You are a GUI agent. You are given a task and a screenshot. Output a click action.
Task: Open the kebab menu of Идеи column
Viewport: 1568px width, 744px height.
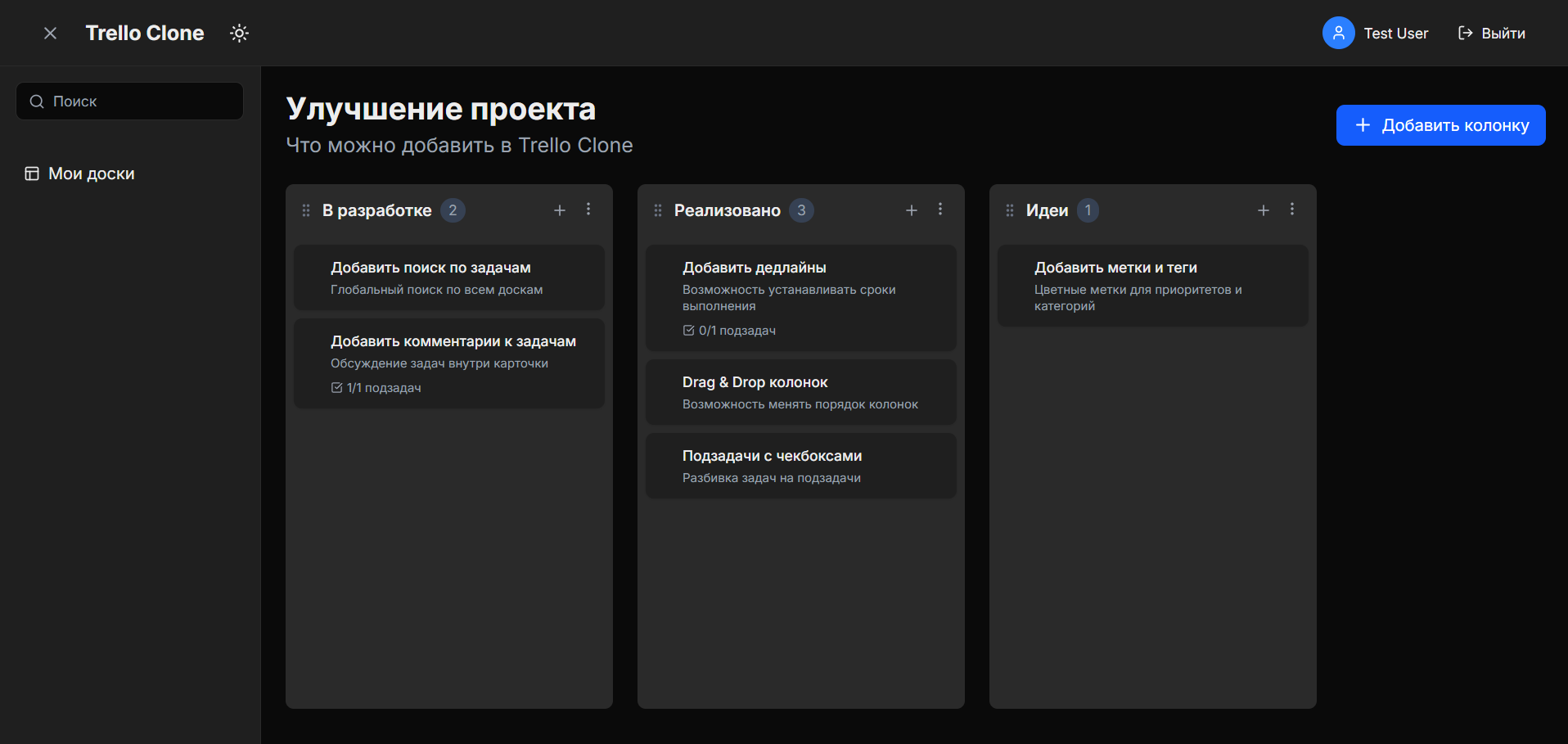pyautogui.click(x=1292, y=210)
